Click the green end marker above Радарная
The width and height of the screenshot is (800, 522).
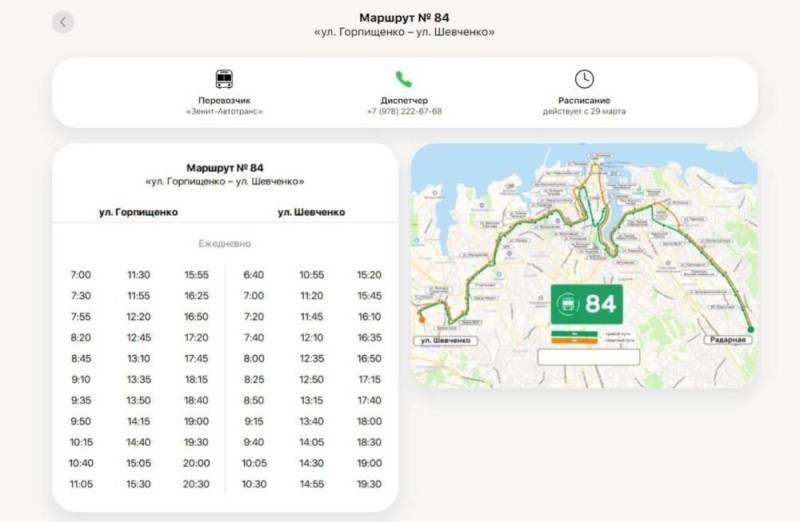coord(751,328)
